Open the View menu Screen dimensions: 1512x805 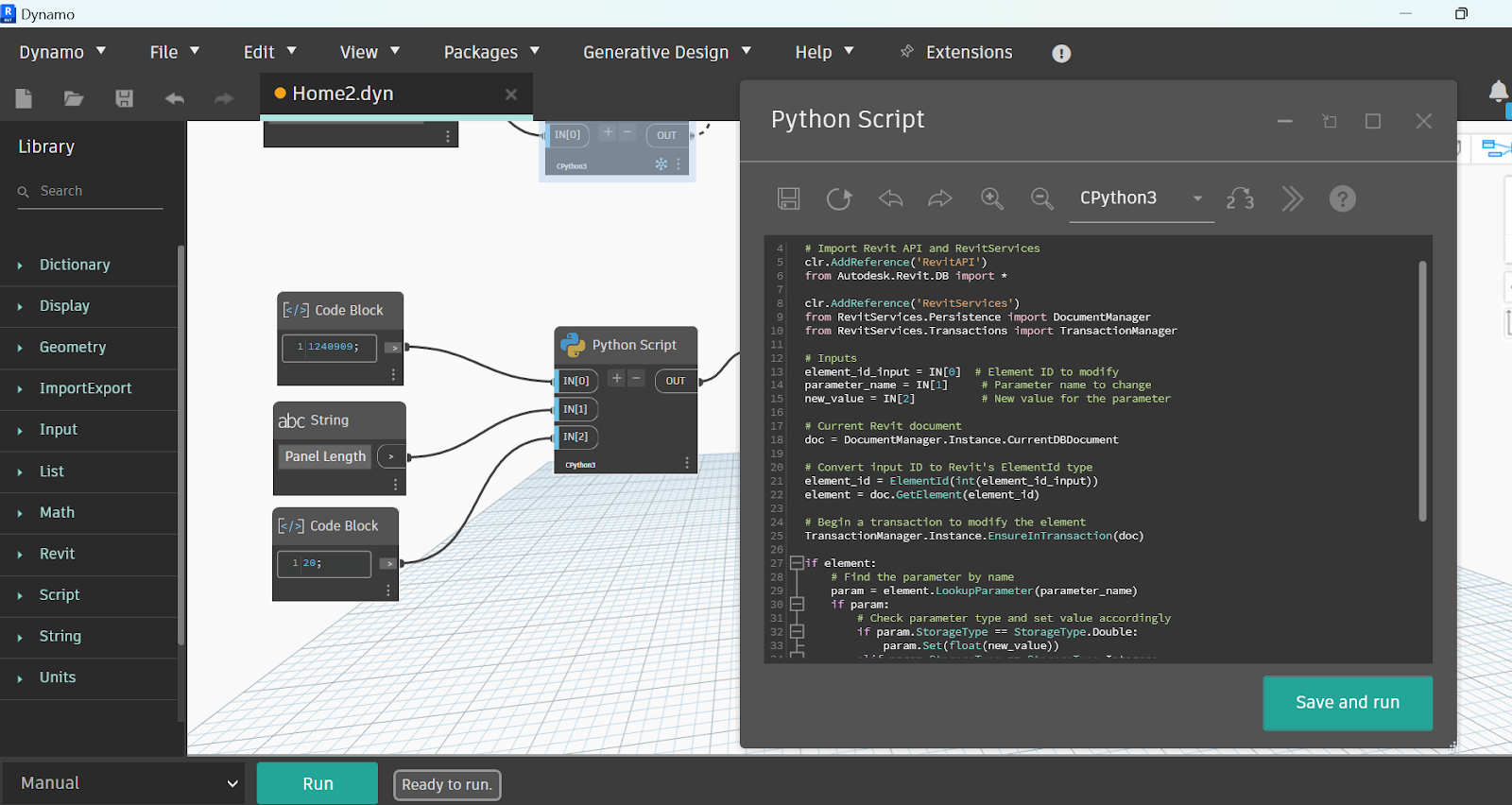tap(369, 52)
